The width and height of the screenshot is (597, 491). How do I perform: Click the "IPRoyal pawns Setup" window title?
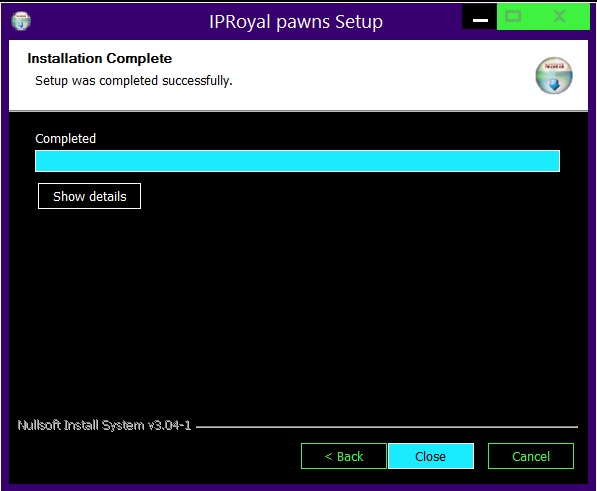coord(296,22)
